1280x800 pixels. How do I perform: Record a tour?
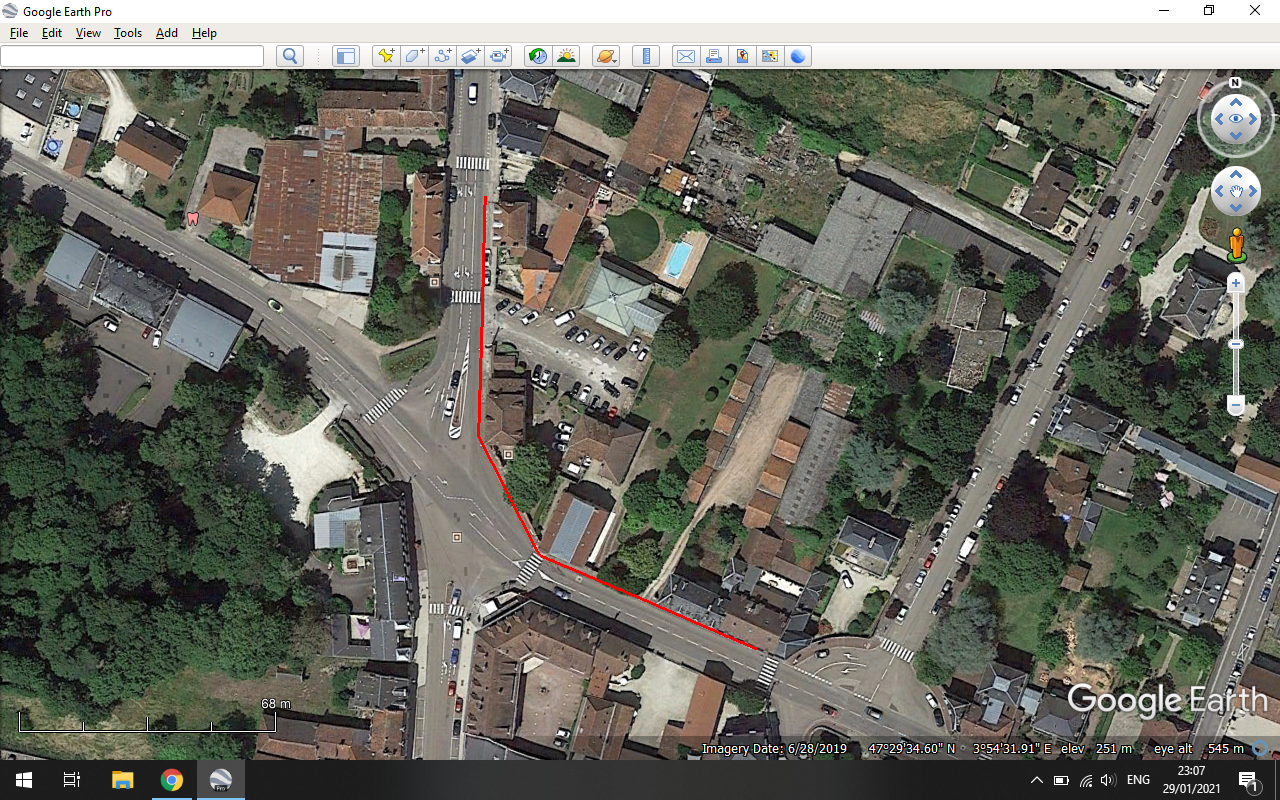pos(498,56)
